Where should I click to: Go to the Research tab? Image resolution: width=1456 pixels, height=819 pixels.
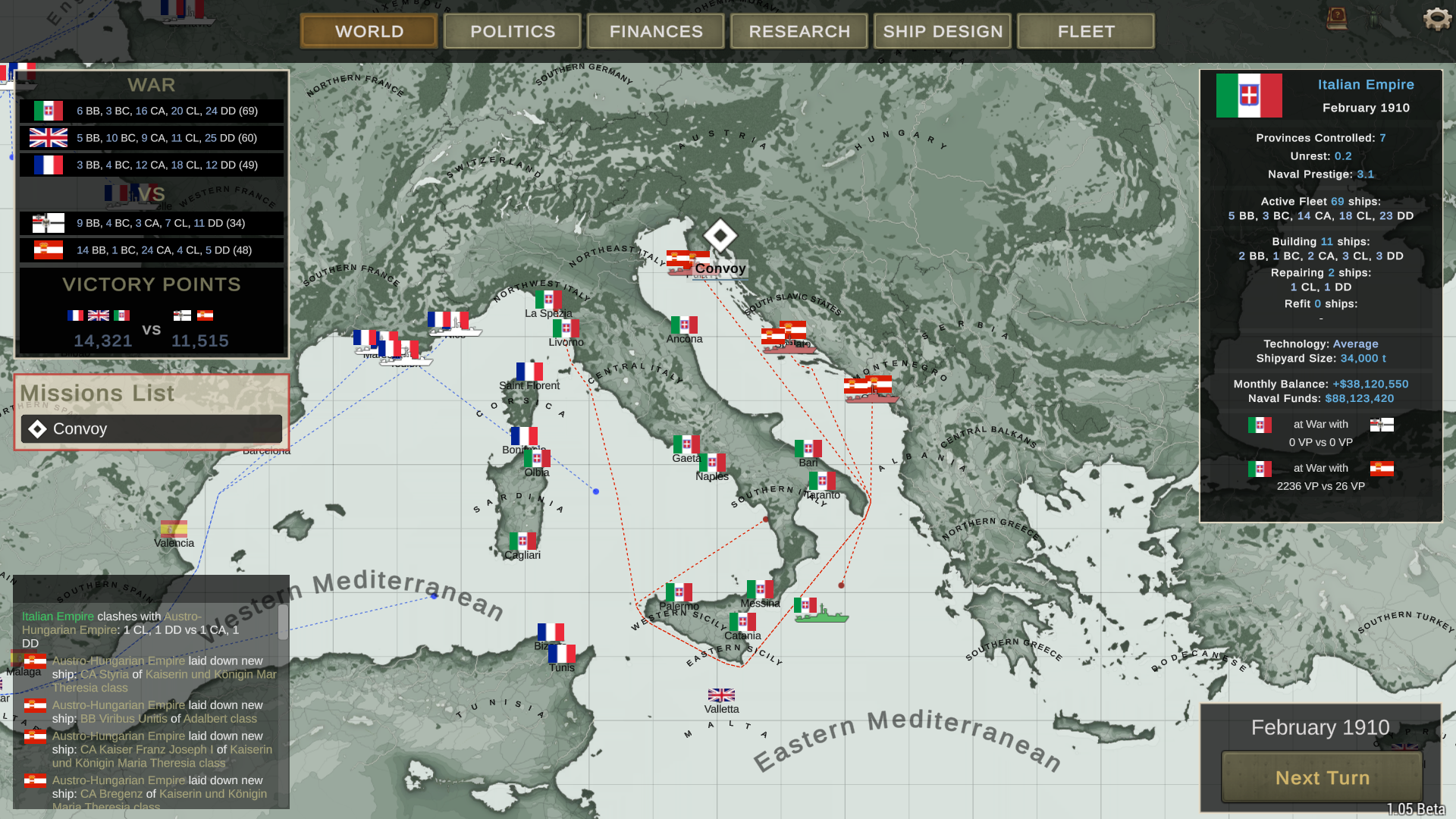799,32
